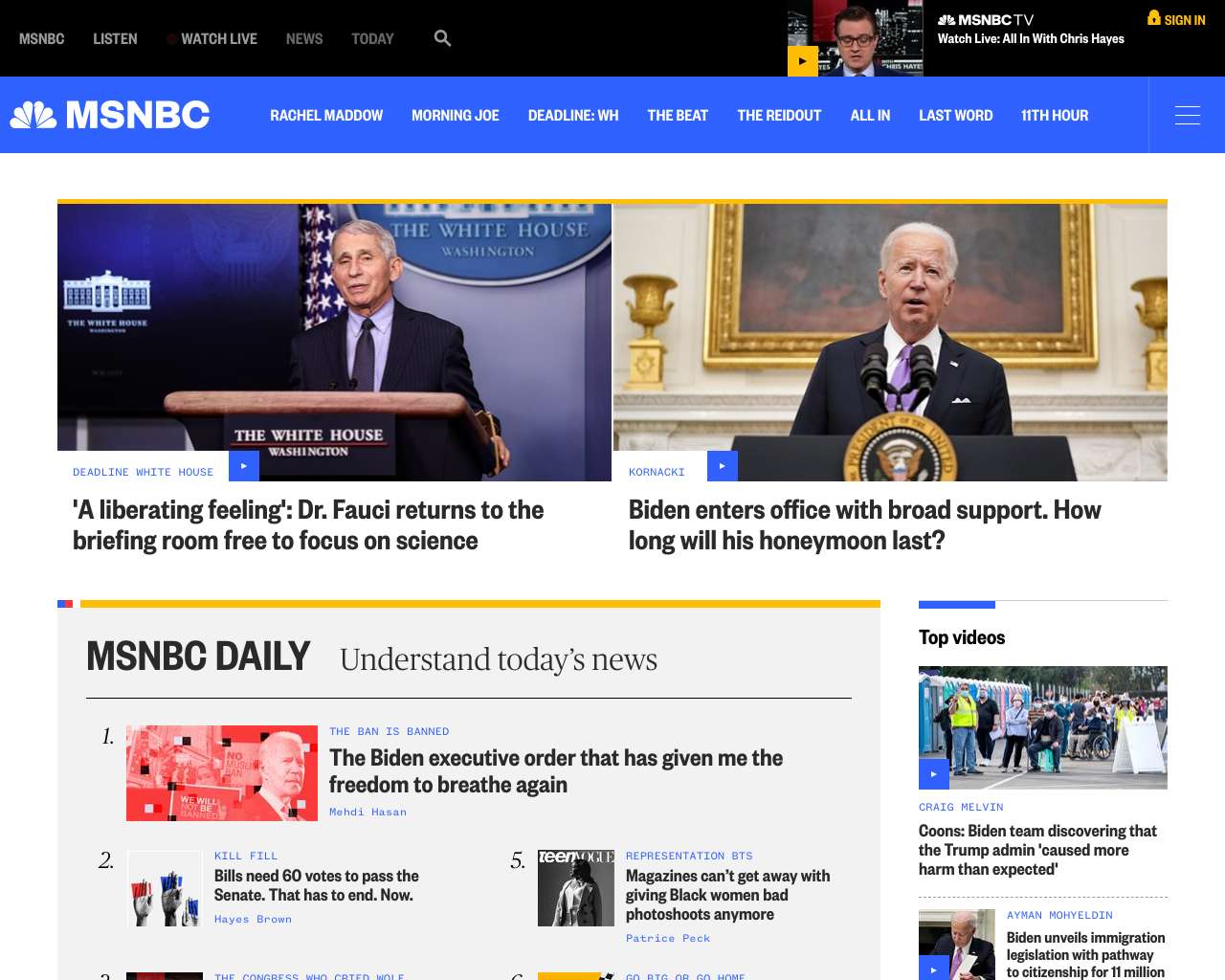Viewport: 1225px width, 980px height.
Task: Open the Craig Melvin label
Action: click(961, 807)
